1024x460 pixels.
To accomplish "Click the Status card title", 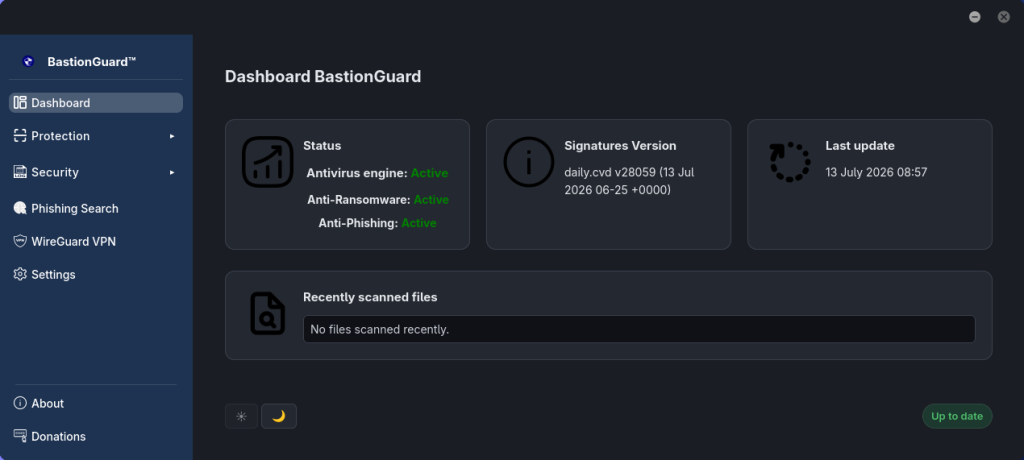I will (x=322, y=146).
